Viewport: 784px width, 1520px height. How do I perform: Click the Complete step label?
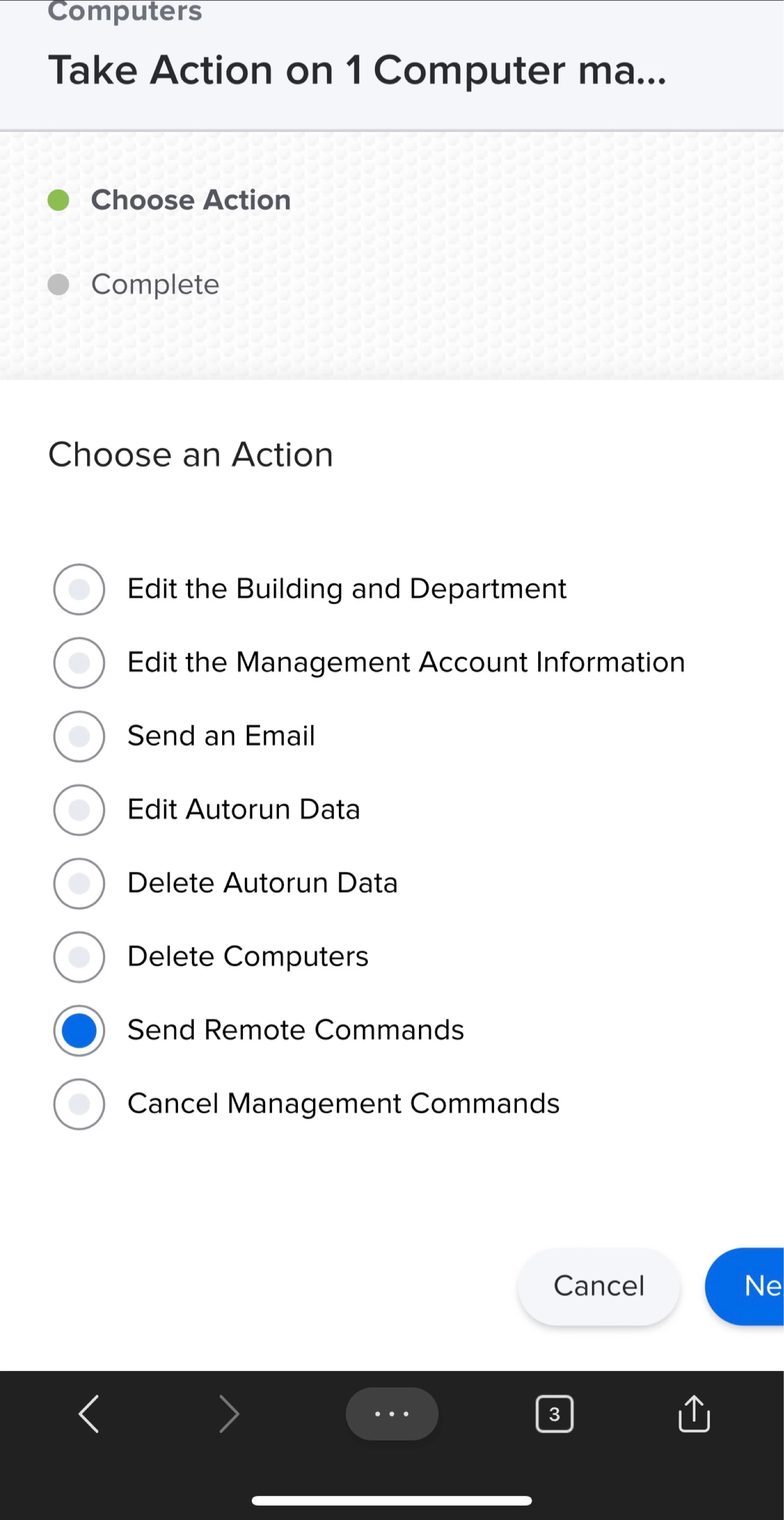tap(155, 285)
